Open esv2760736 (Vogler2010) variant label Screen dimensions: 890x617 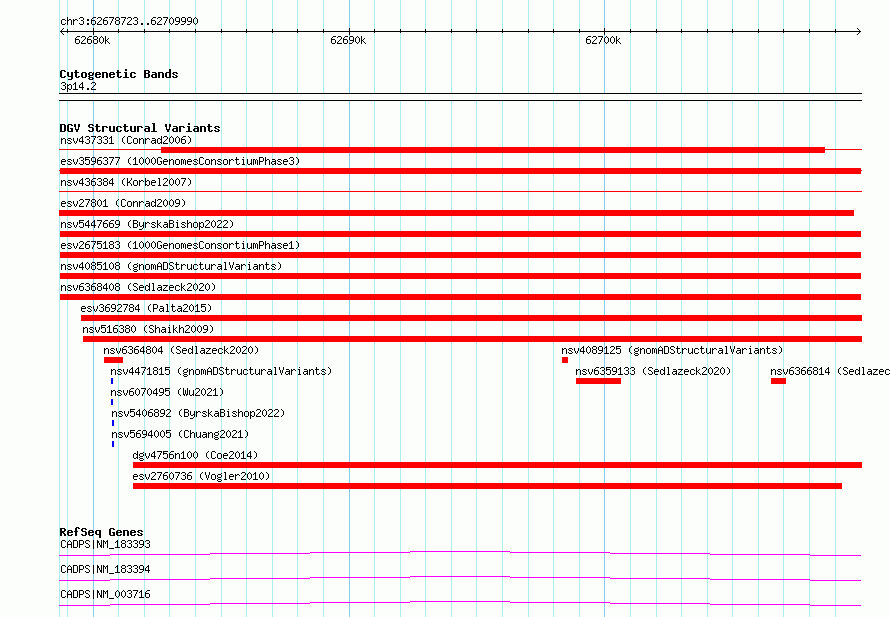201,476
